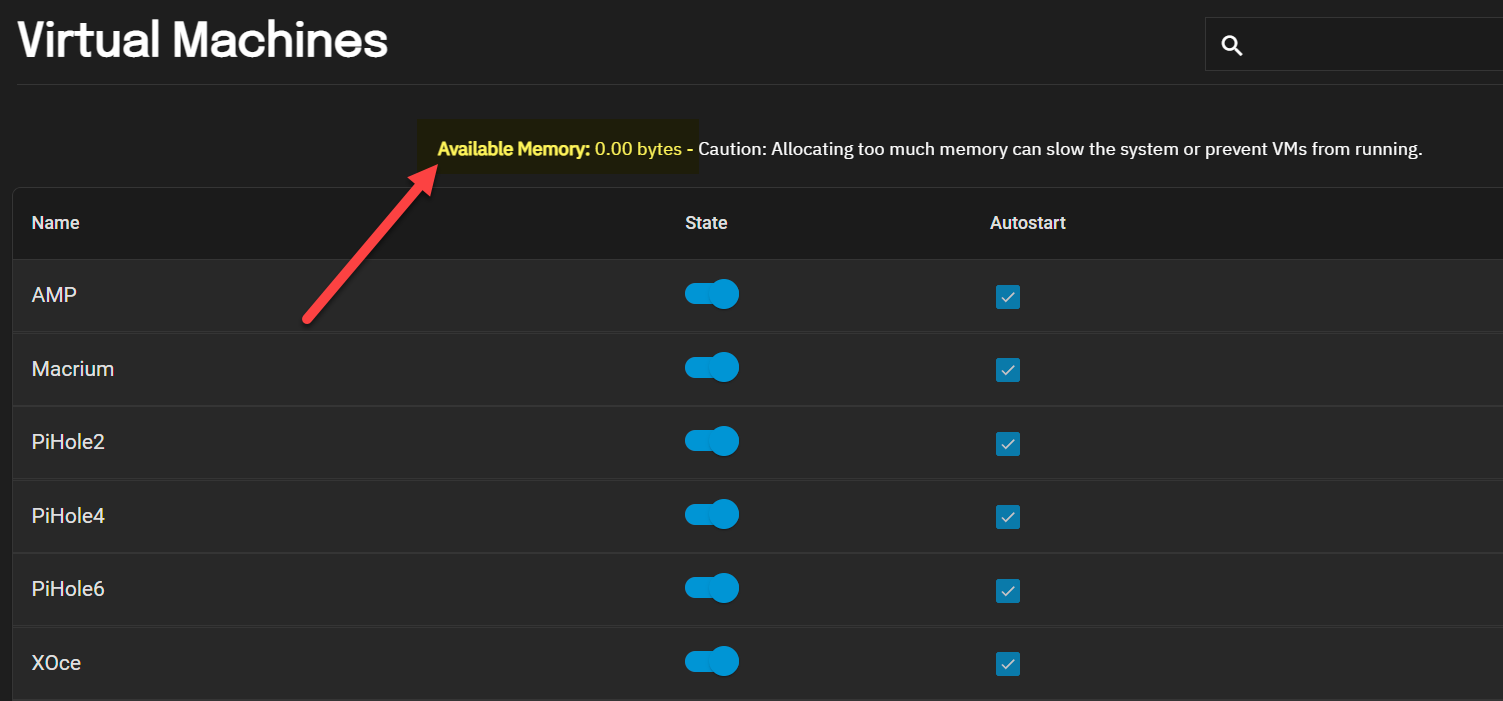The height and width of the screenshot is (701, 1503).
Task: Disable the PiHole6 state switch
Action: 711,587
